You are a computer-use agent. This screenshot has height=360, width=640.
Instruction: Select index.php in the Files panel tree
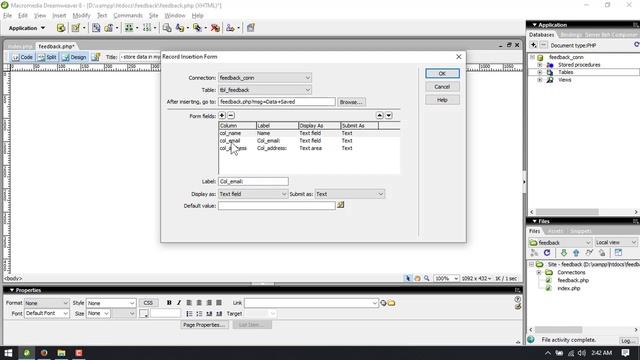click(569, 288)
